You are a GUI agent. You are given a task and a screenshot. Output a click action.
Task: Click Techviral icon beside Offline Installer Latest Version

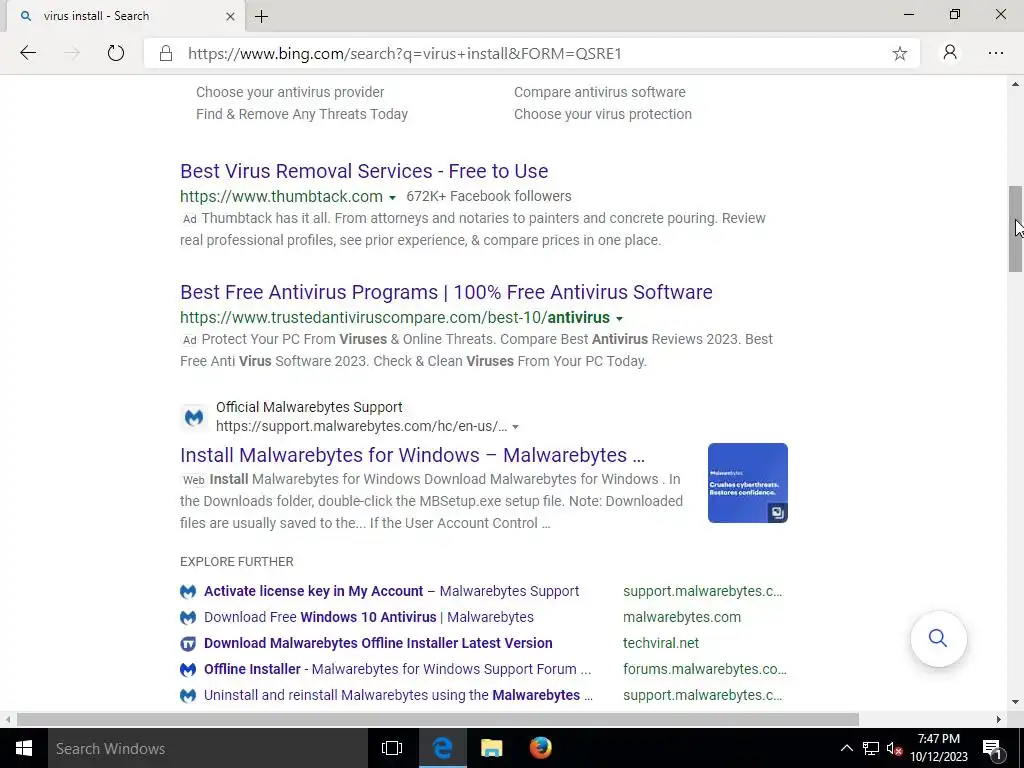click(188, 643)
